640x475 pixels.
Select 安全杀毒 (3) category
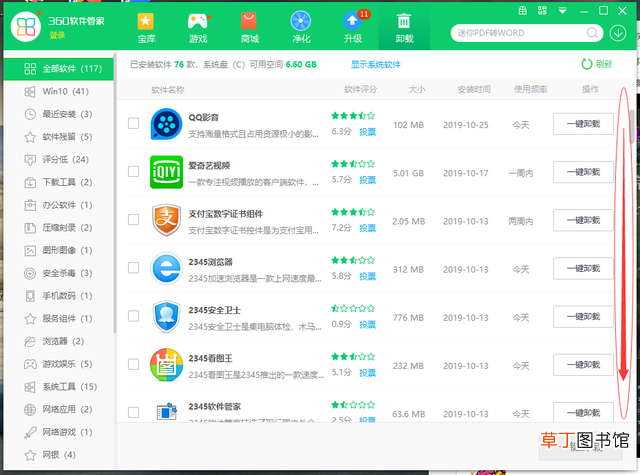click(x=58, y=273)
